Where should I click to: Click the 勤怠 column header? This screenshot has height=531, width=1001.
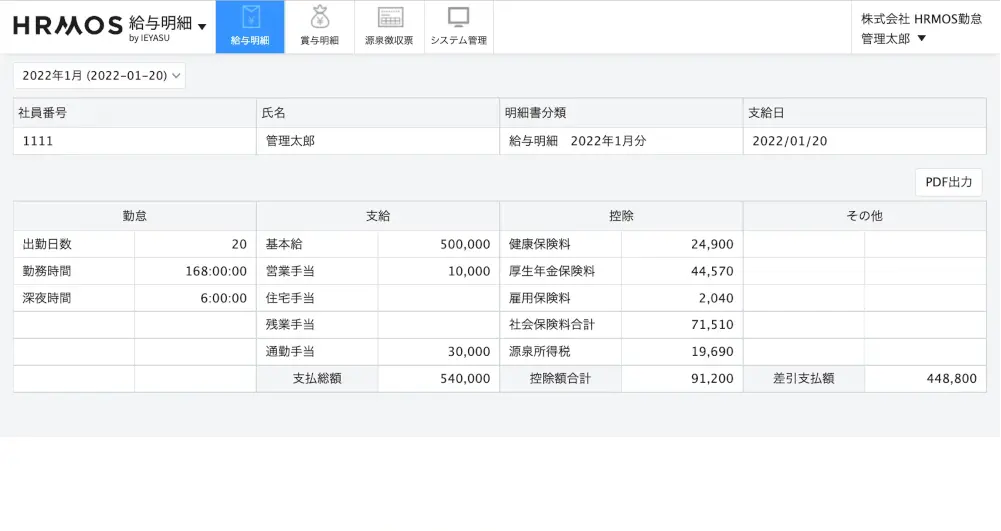click(135, 216)
